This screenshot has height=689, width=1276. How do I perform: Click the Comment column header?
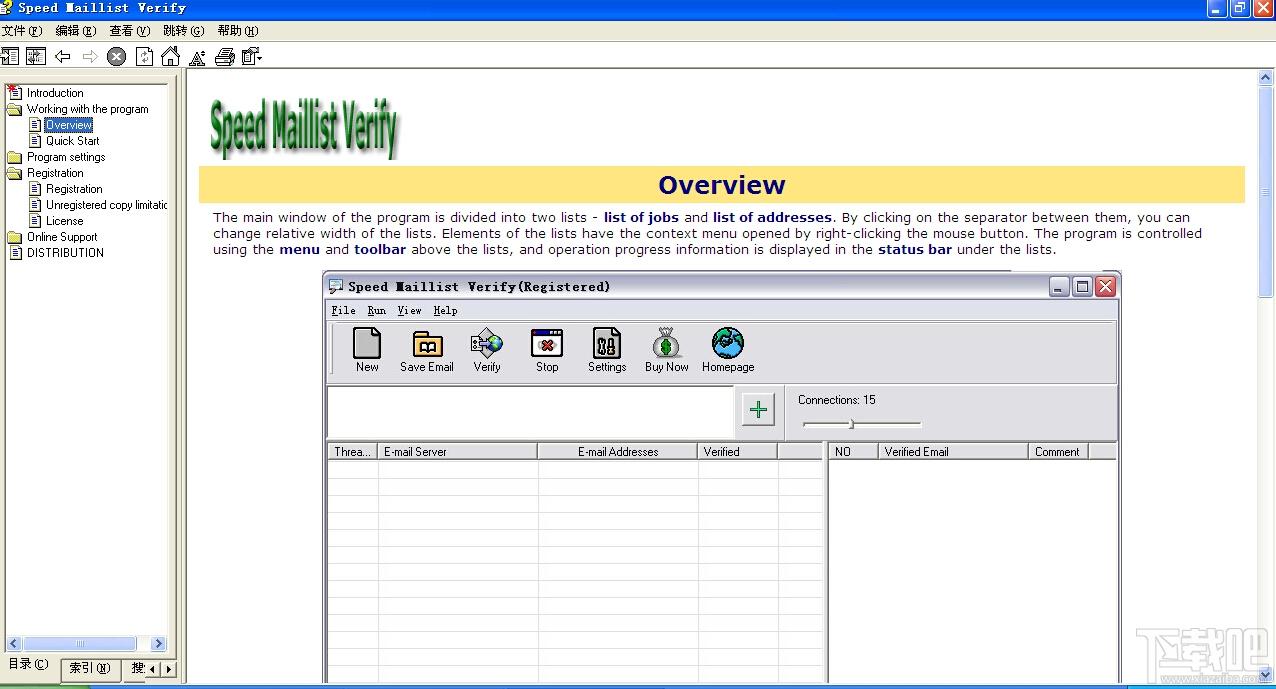(x=1058, y=452)
